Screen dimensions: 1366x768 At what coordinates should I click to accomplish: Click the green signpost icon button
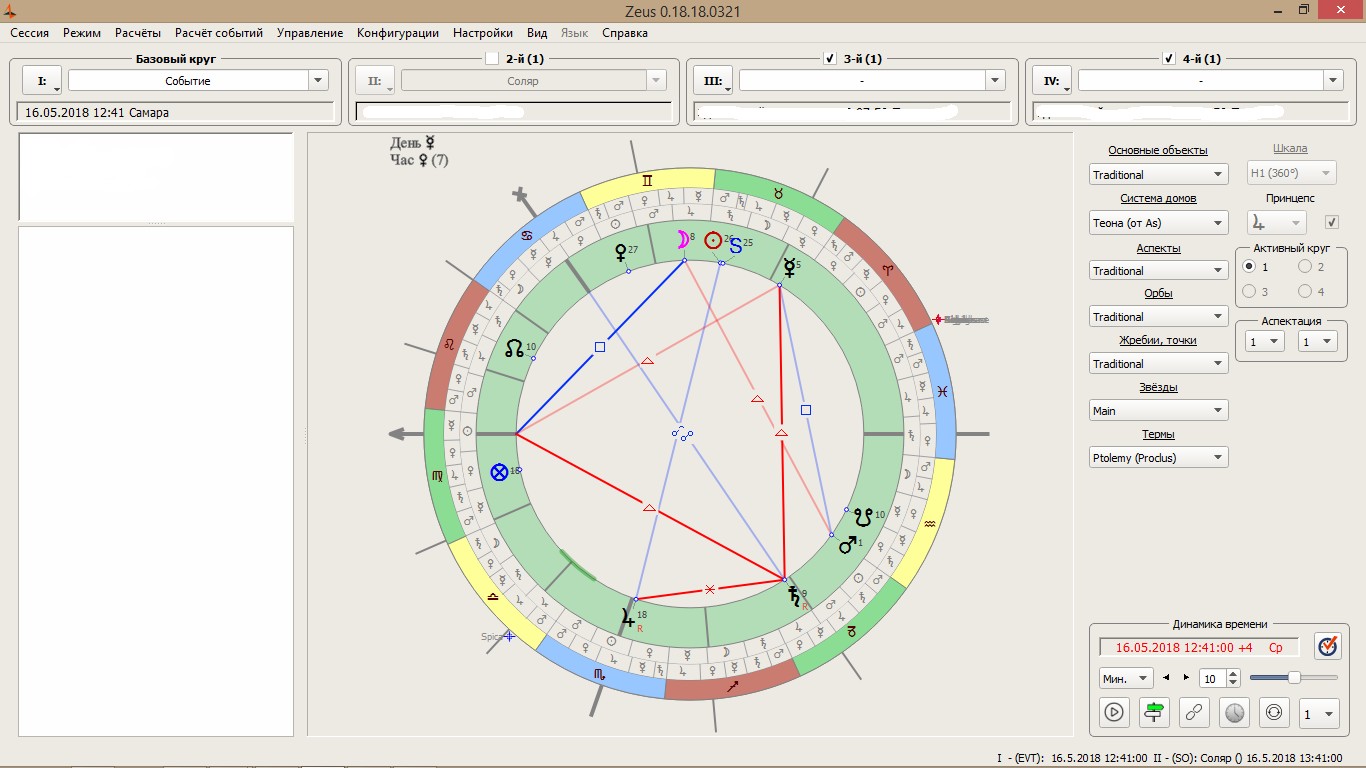coord(1154,712)
